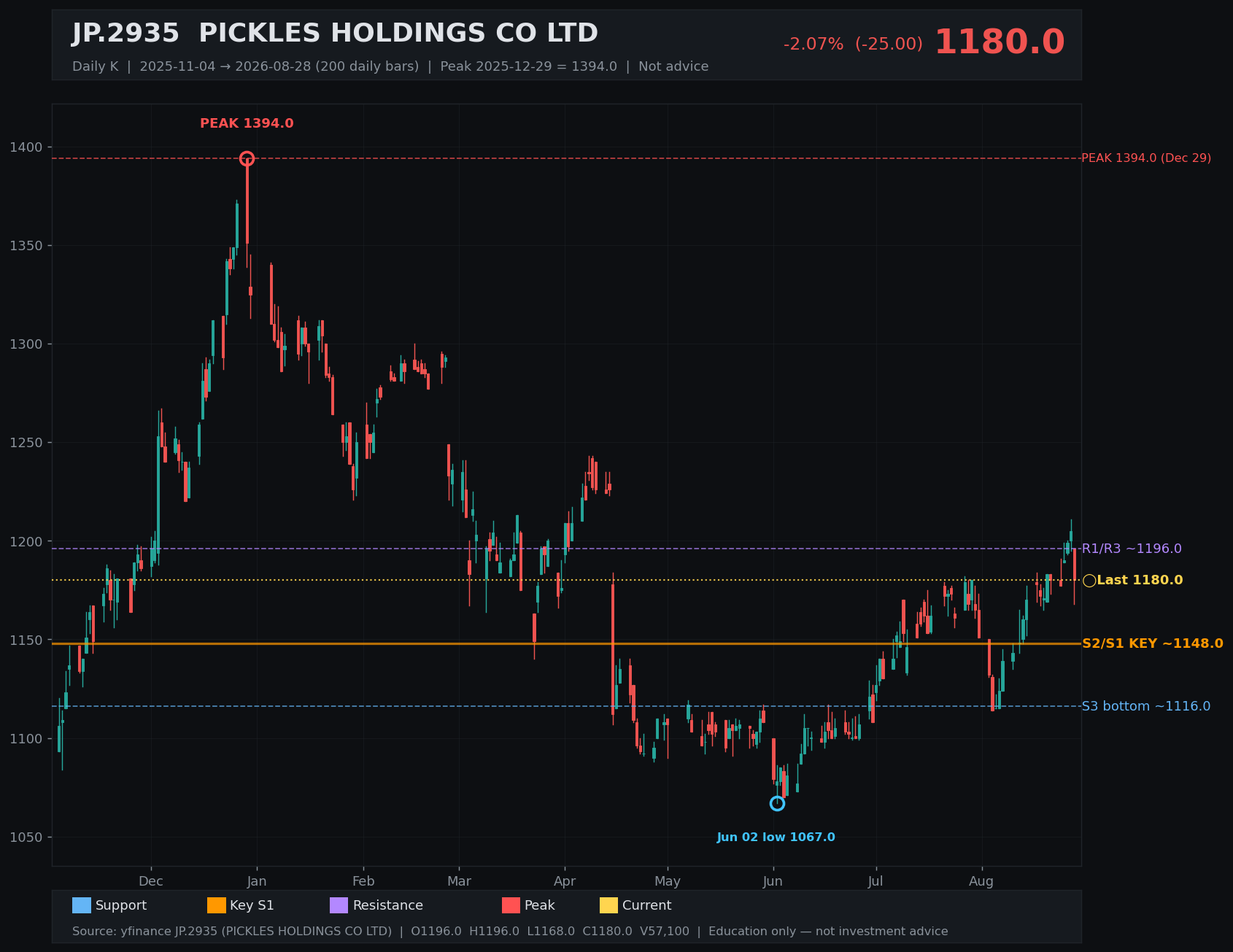Click the red Peak legend swatch
This screenshot has height=952, width=1233.
511,905
